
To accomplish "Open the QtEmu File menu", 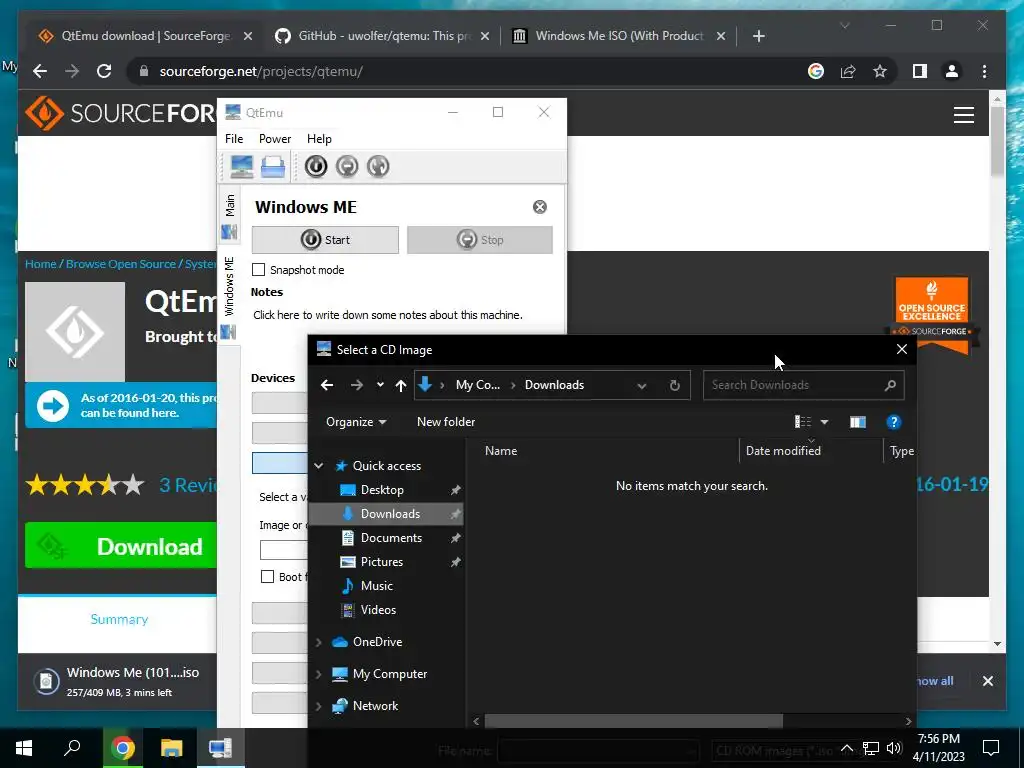I will (234, 138).
